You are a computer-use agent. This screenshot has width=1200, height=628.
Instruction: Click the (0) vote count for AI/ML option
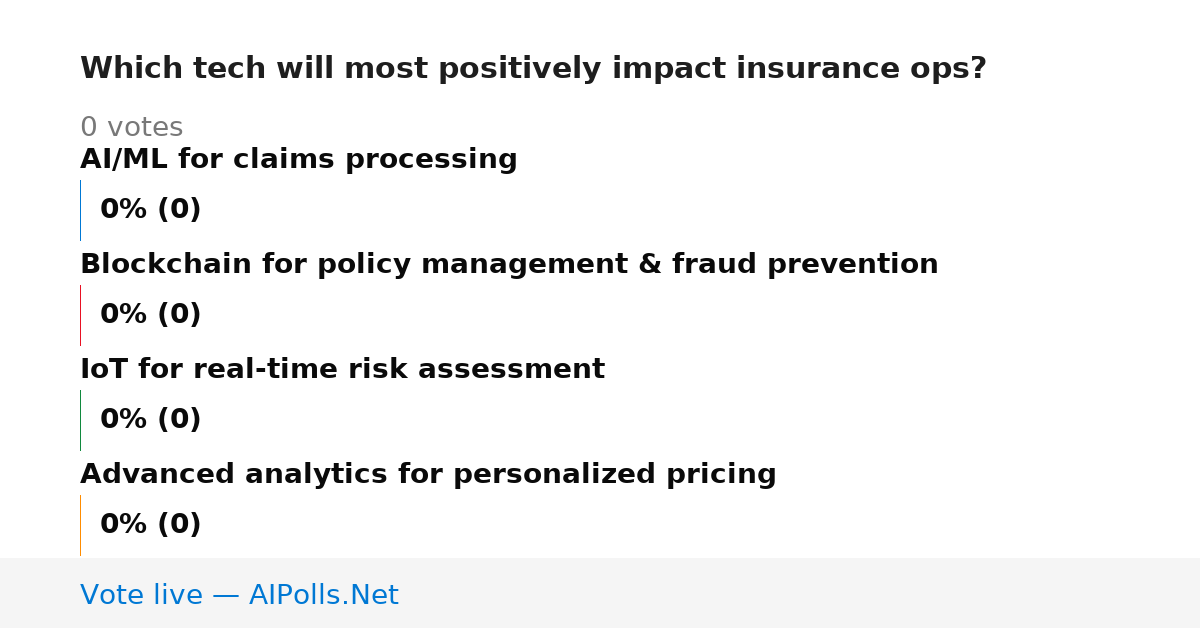tap(179, 210)
